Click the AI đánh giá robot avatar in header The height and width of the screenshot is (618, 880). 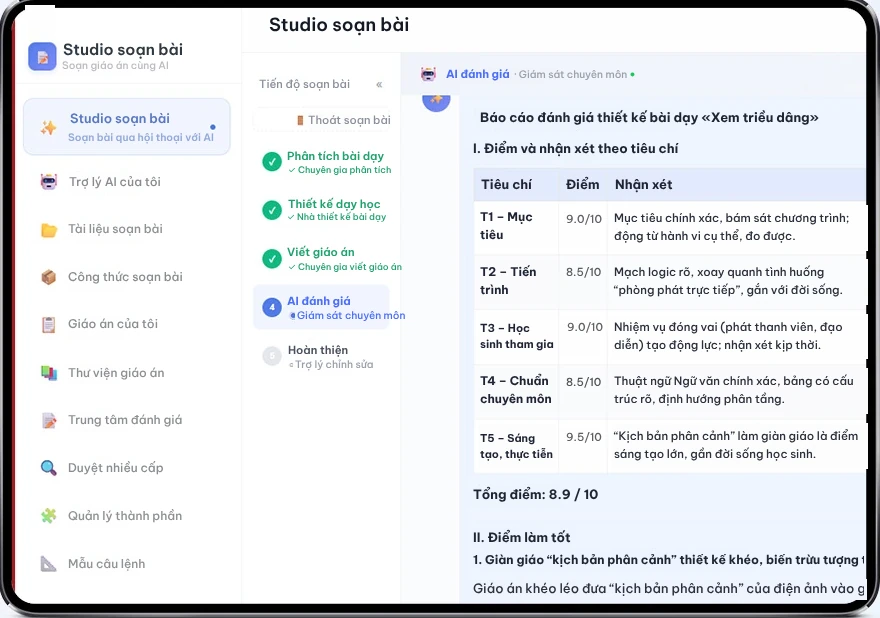[x=428, y=74]
